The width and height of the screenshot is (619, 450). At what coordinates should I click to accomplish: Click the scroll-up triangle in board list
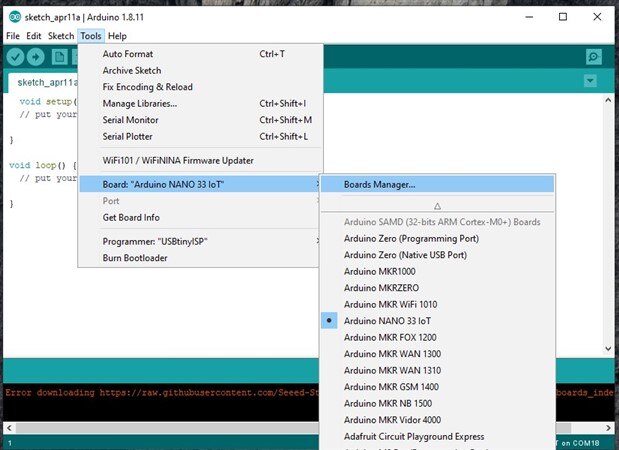point(437,206)
